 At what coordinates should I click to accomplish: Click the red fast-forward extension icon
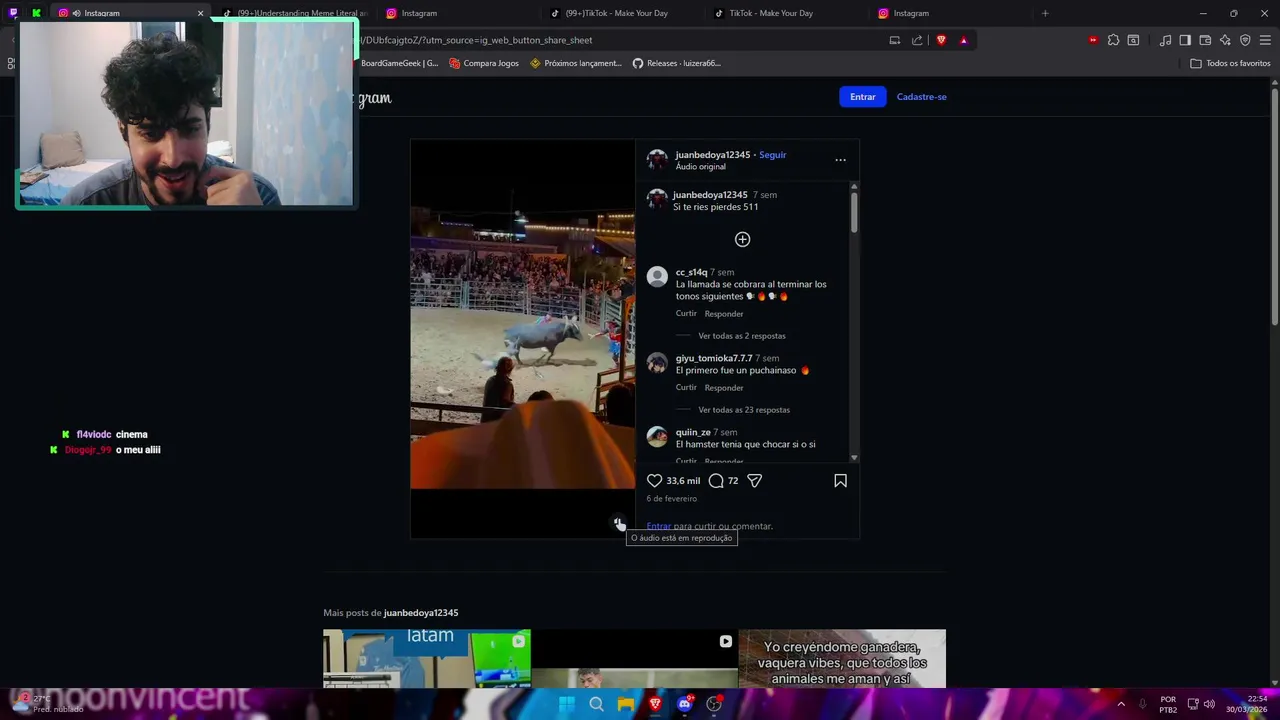click(1093, 40)
